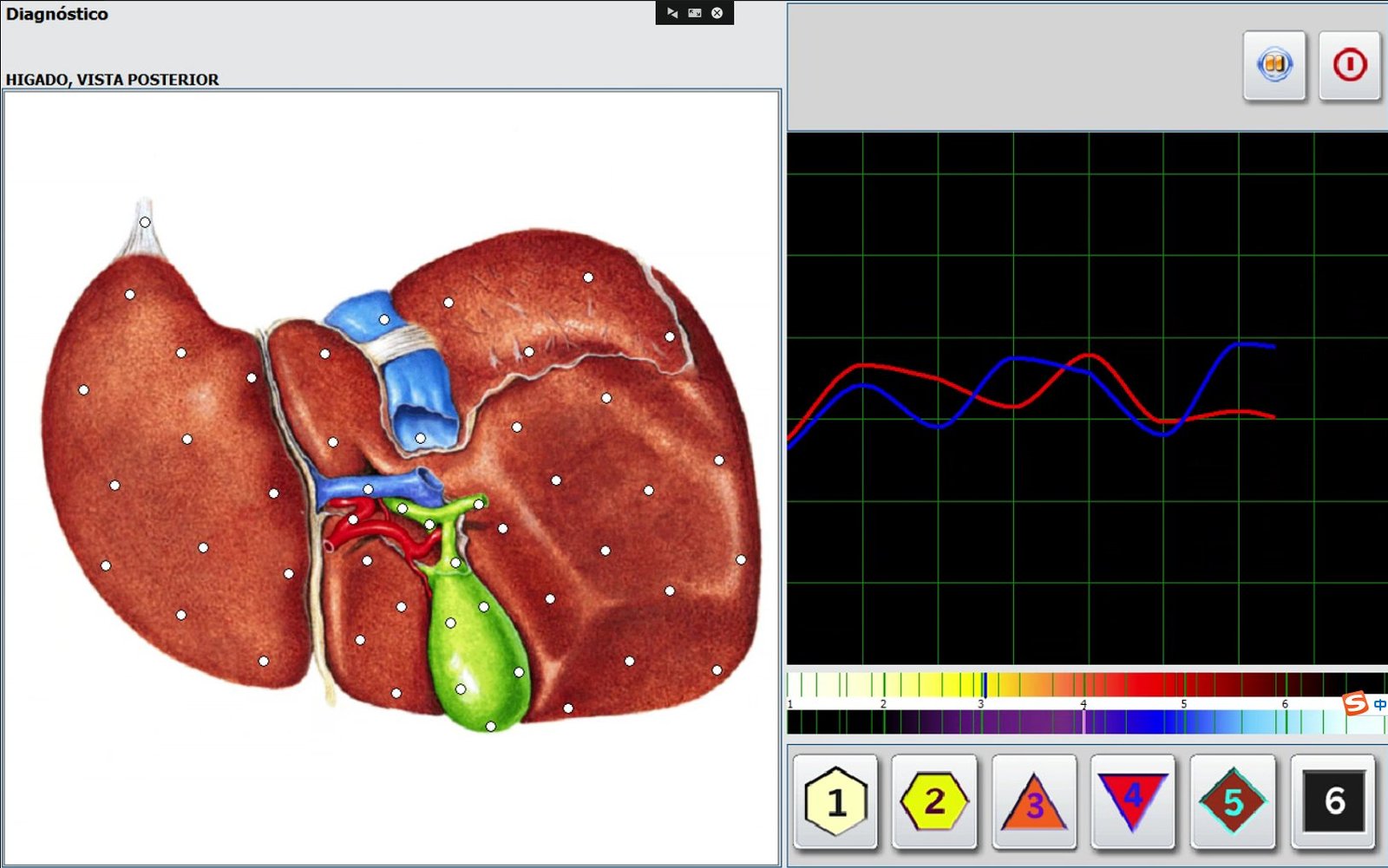The width and height of the screenshot is (1388, 868).
Task: Click the blue marker on yellow-red spectrum
Action: [x=984, y=684]
